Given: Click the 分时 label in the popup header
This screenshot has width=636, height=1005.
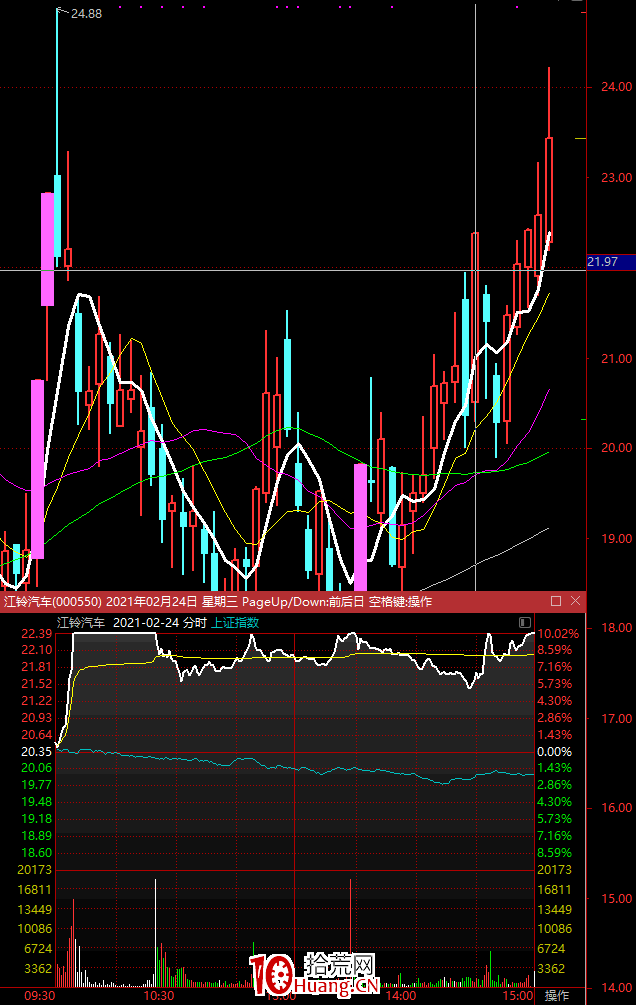Looking at the screenshot, I should click(195, 622).
